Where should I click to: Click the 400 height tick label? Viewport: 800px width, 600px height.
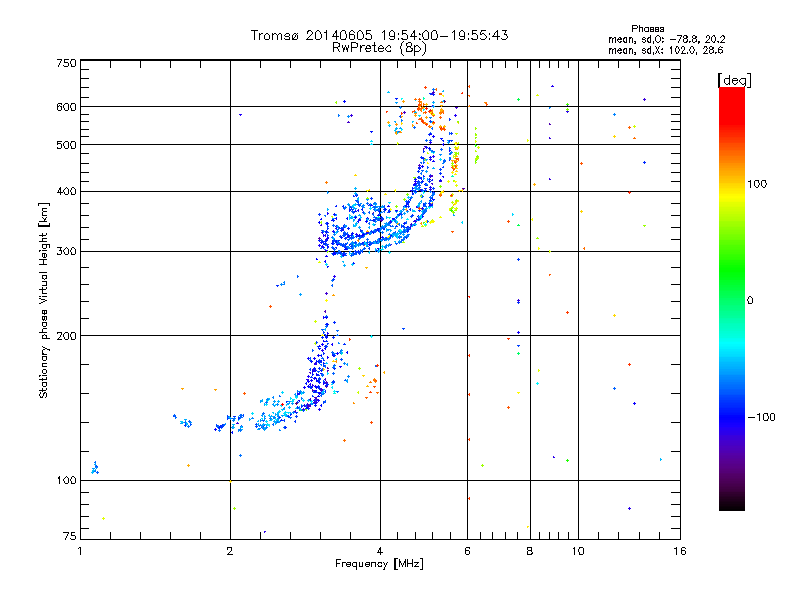[x=67, y=192]
